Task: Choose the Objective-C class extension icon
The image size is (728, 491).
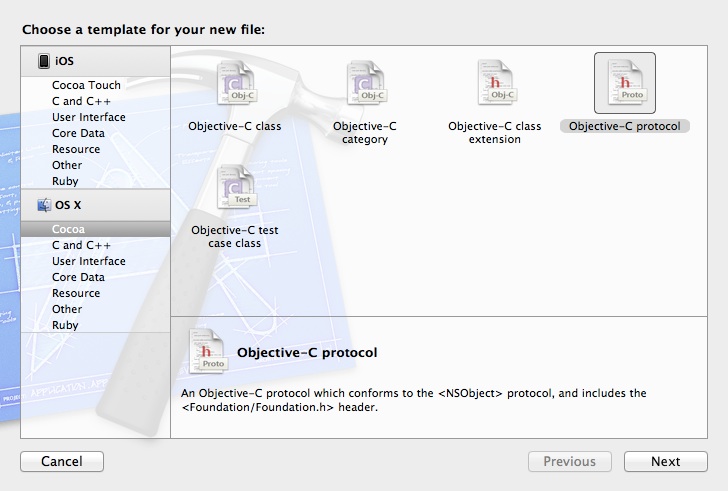Action: click(496, 83)
